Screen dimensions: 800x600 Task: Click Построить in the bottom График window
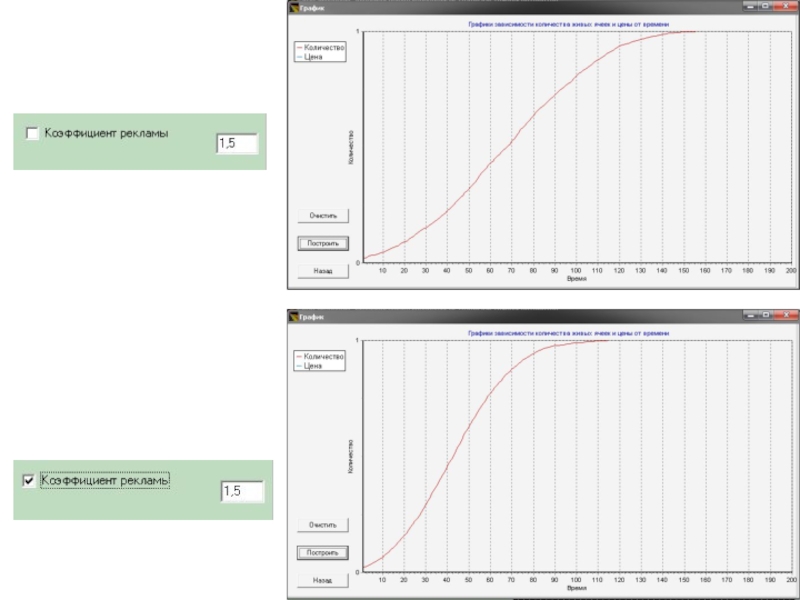click(322, 553)
